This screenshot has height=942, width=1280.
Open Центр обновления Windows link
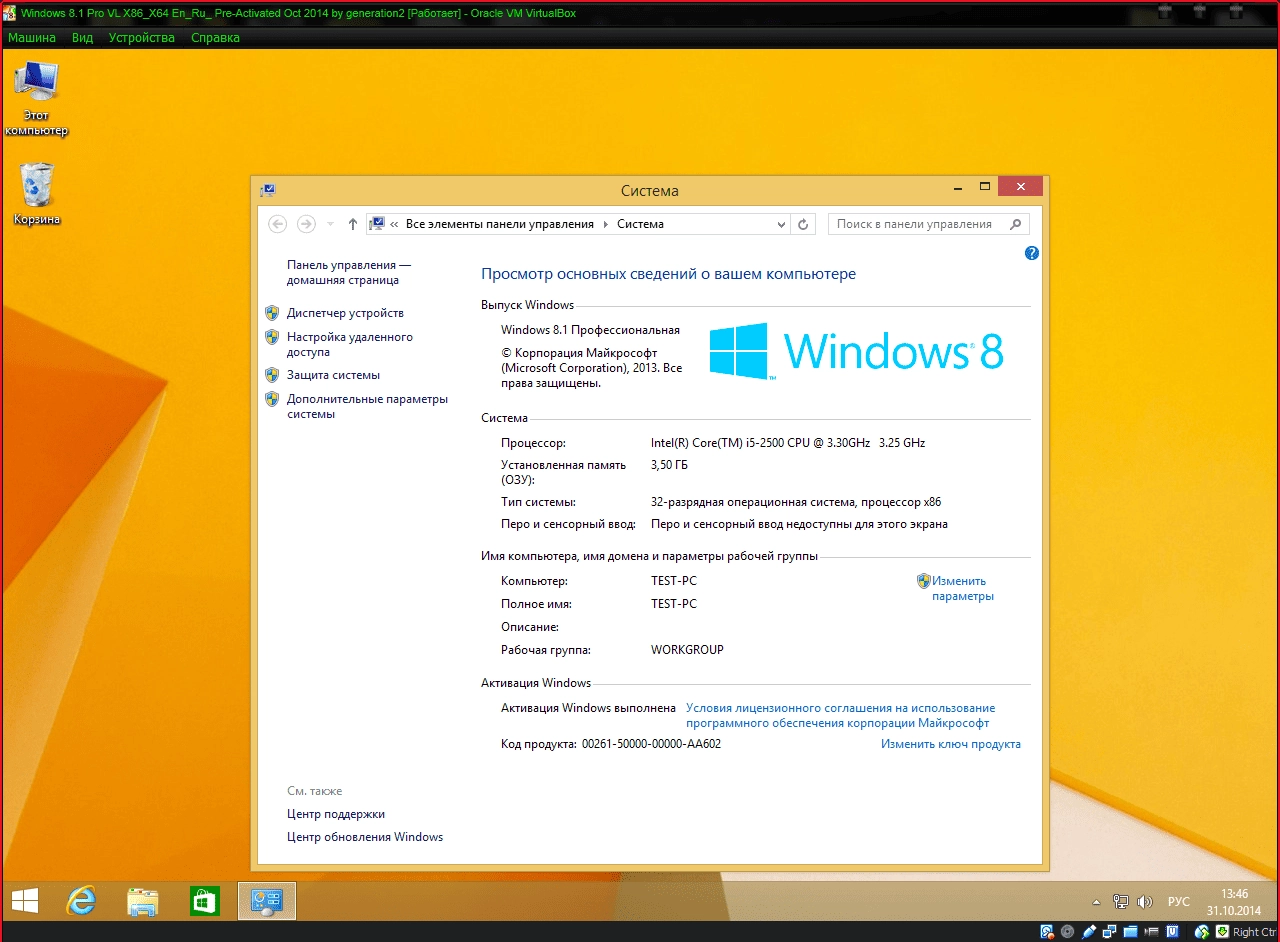coord(365,837)
